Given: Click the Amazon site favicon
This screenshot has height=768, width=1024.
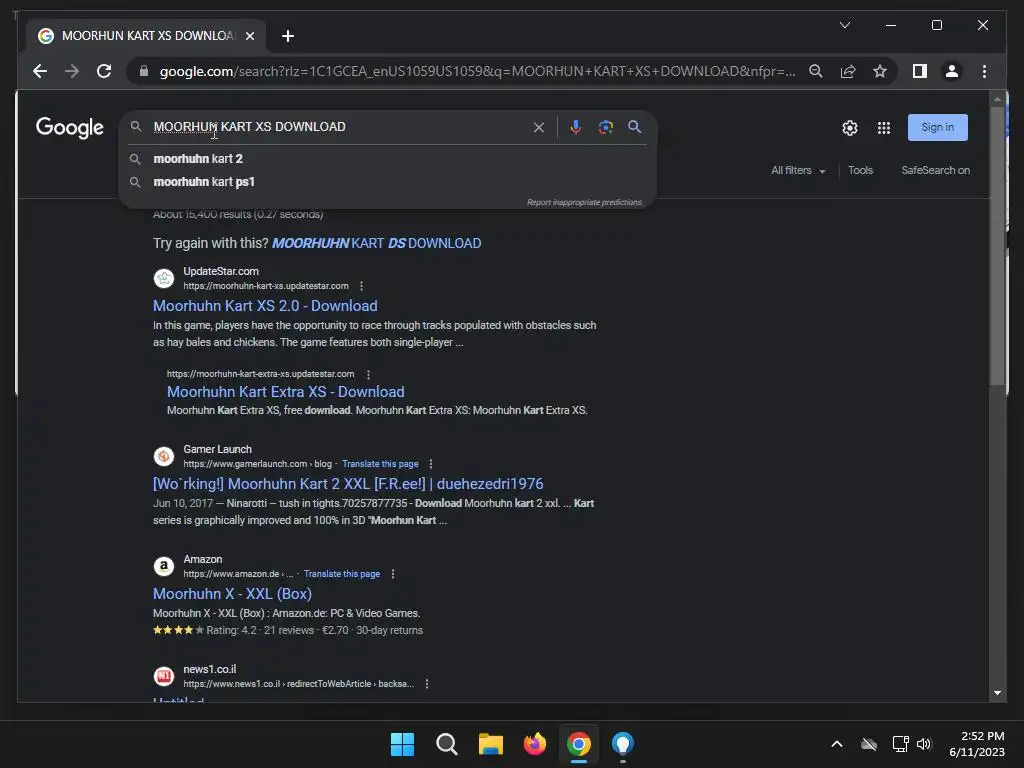Looking at the screenshot, I should coord(164,566).
